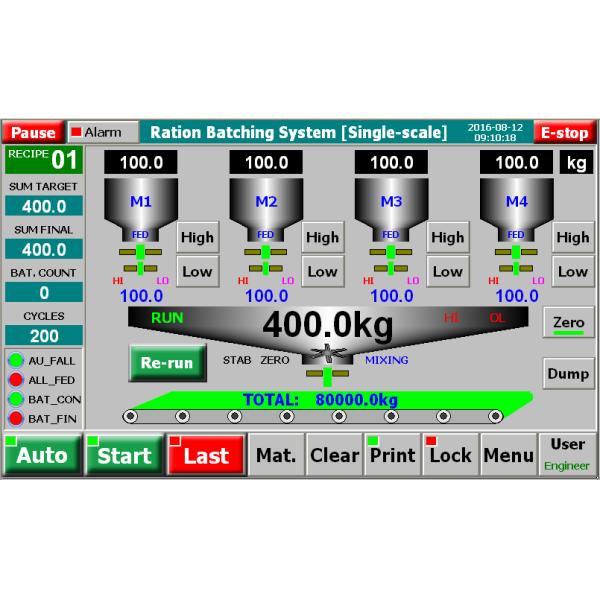Click the ZERO status label

pos(275,360)
